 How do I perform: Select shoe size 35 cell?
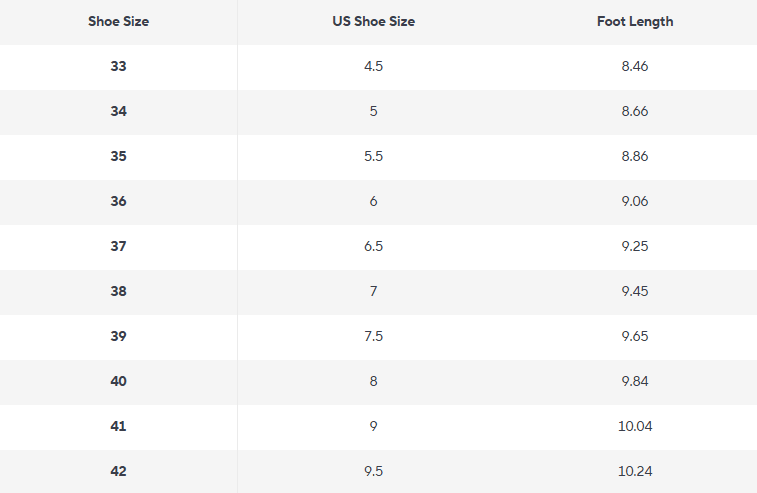pos(118,156)
